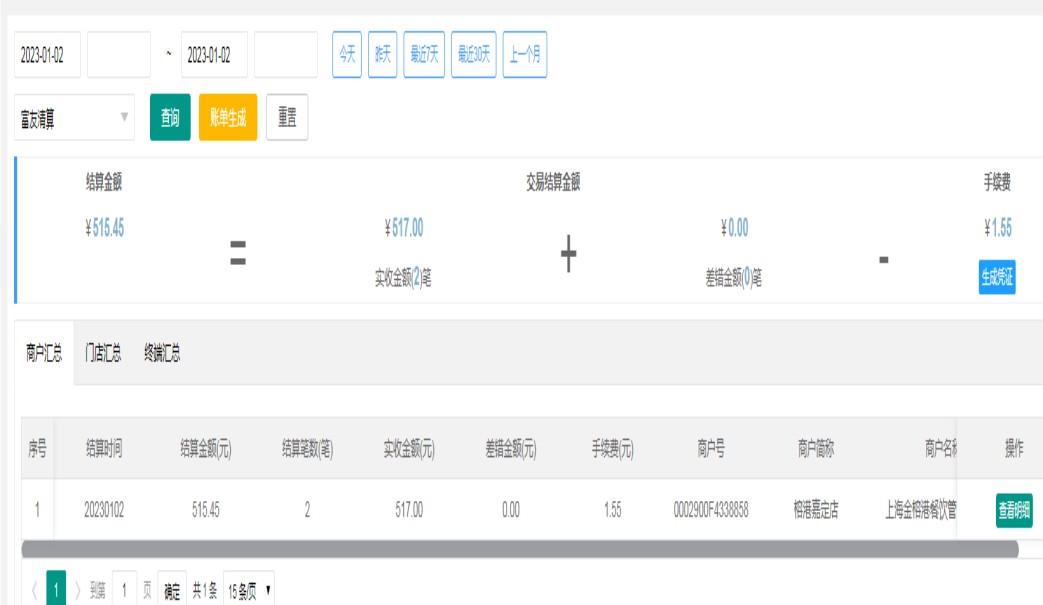Click the empty start time field
This screenshot has width=1043, height=605.
pos(119,55)
